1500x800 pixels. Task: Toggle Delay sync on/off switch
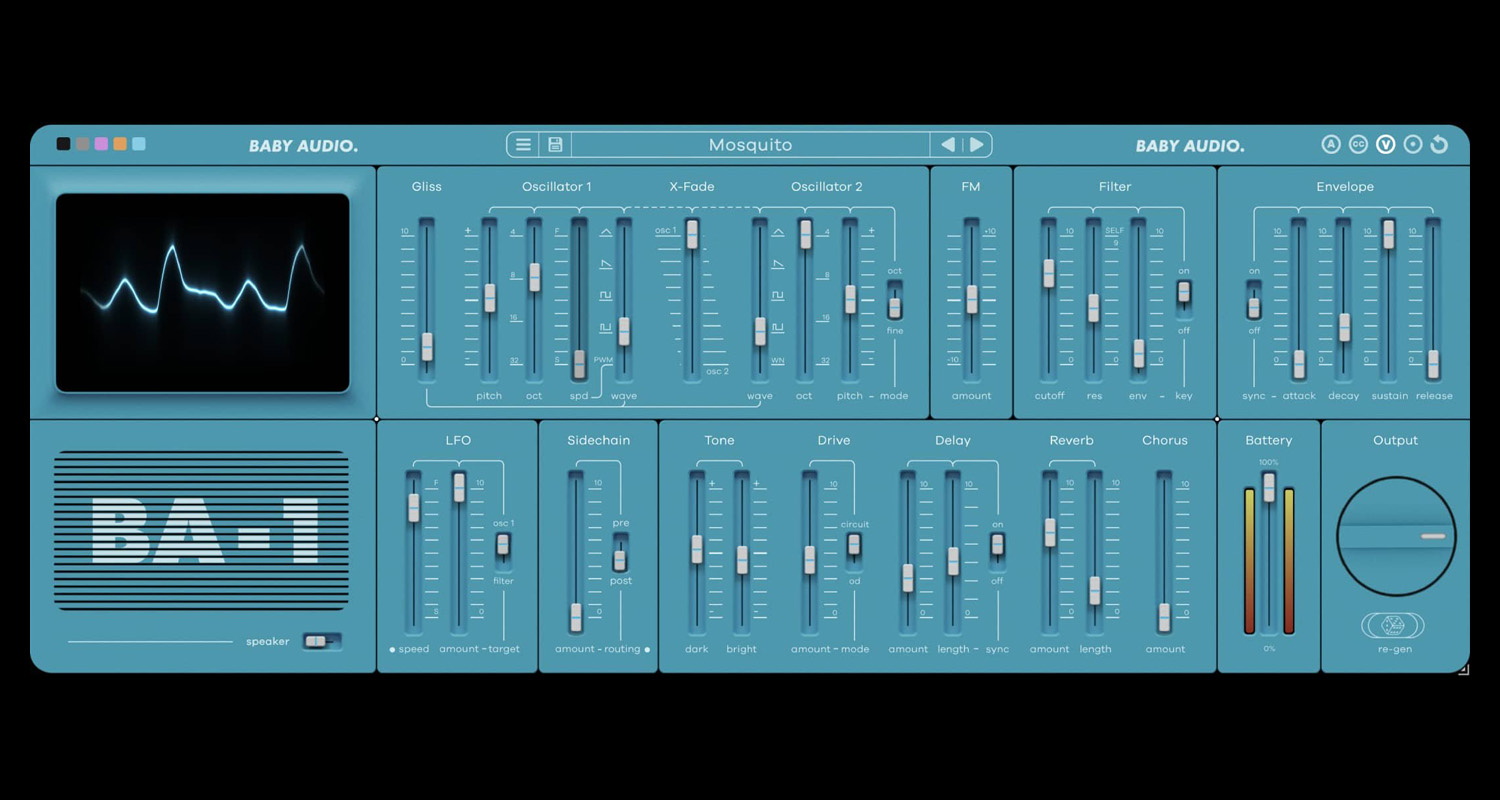click(997, 552)
